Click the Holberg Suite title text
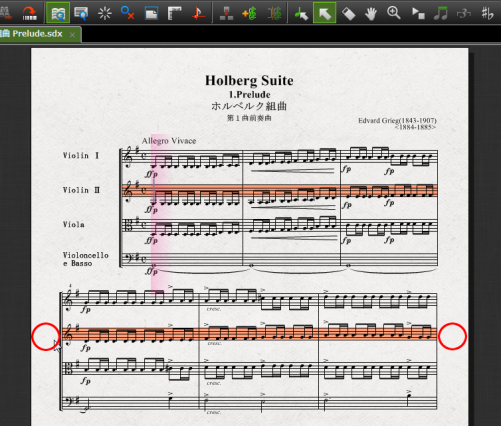 click(249, 81)
